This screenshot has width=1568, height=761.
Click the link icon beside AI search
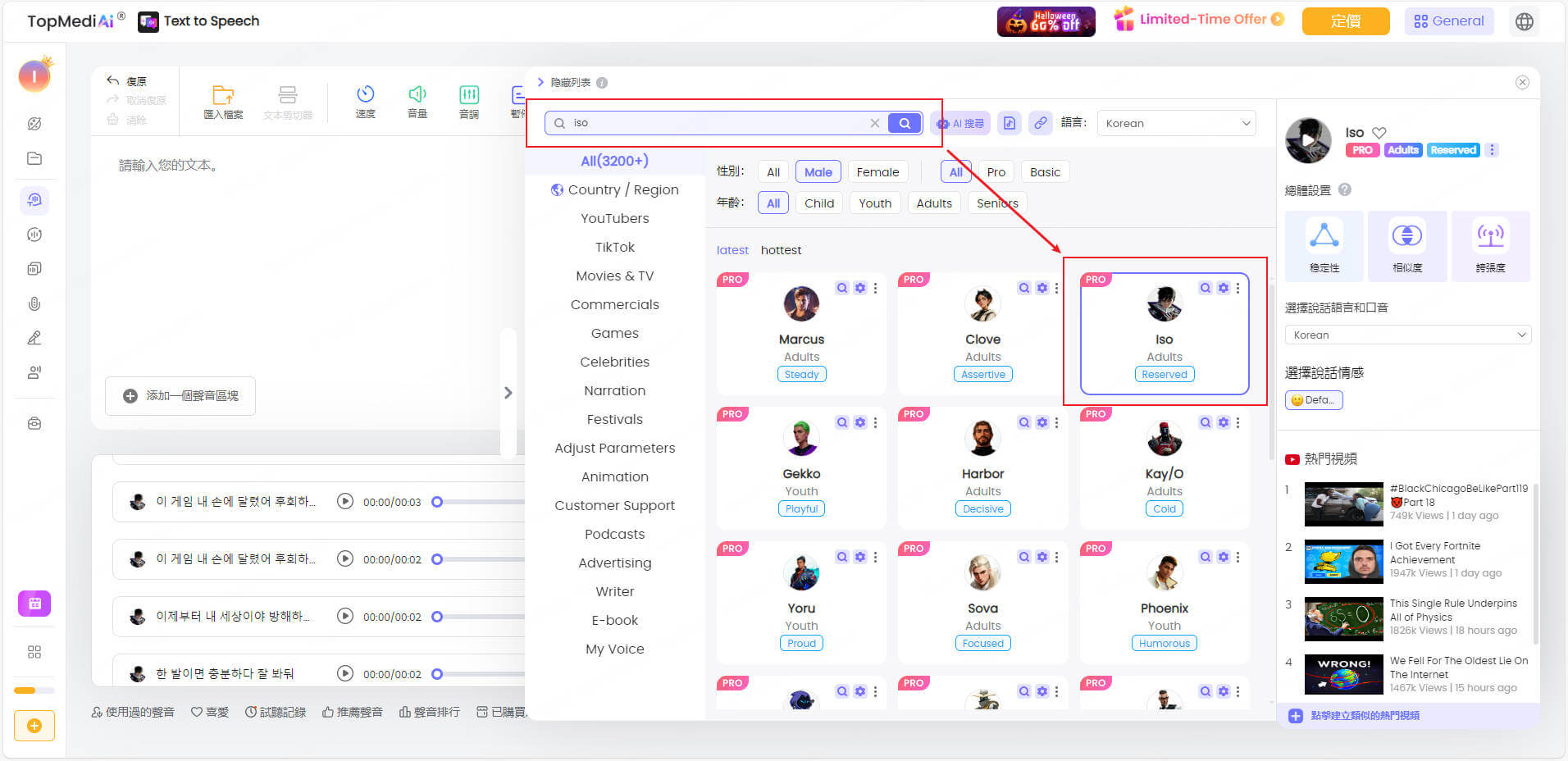(1041, 123)
